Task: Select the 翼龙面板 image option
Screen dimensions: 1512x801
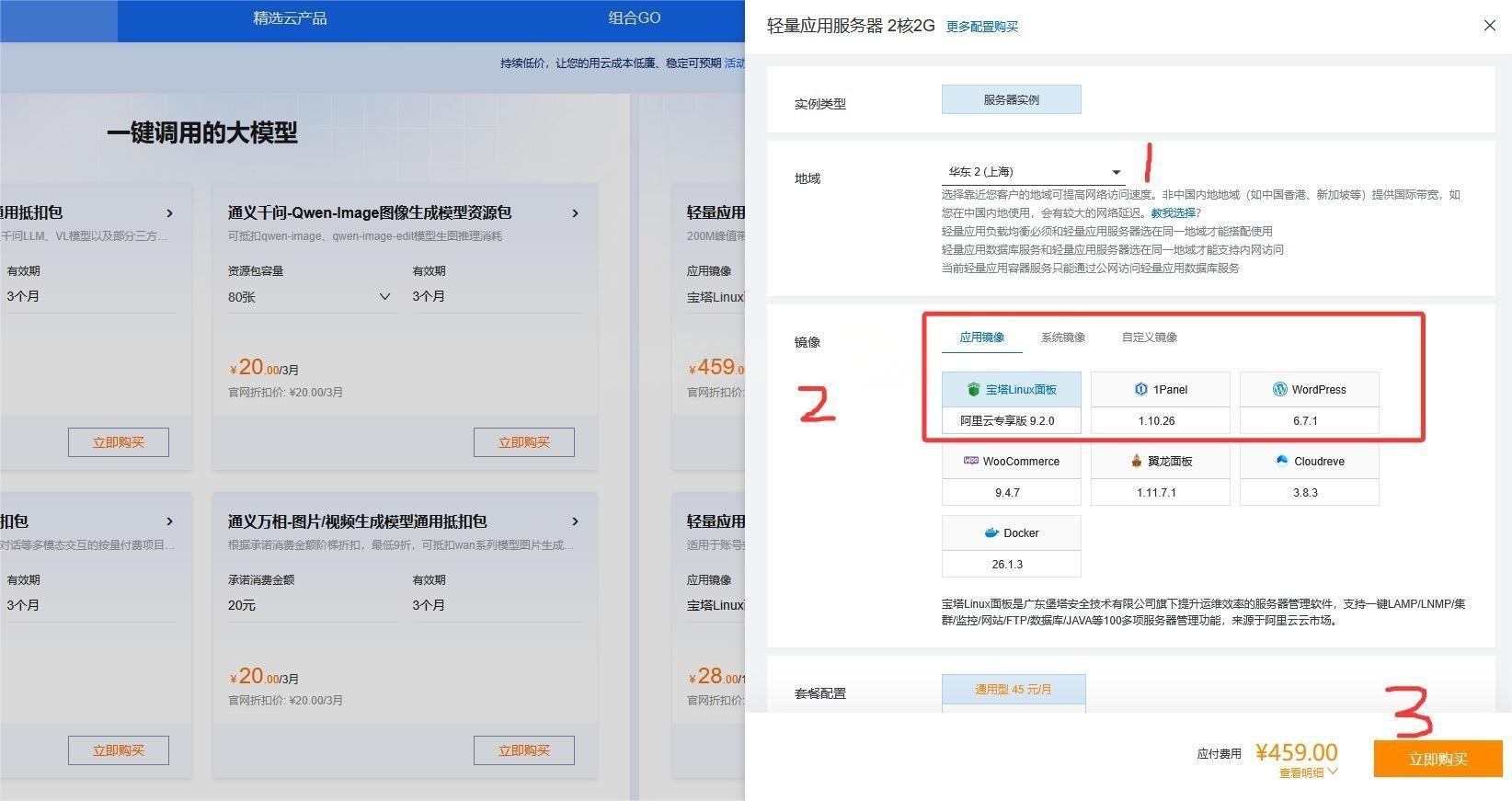Action: [1160, 475]
